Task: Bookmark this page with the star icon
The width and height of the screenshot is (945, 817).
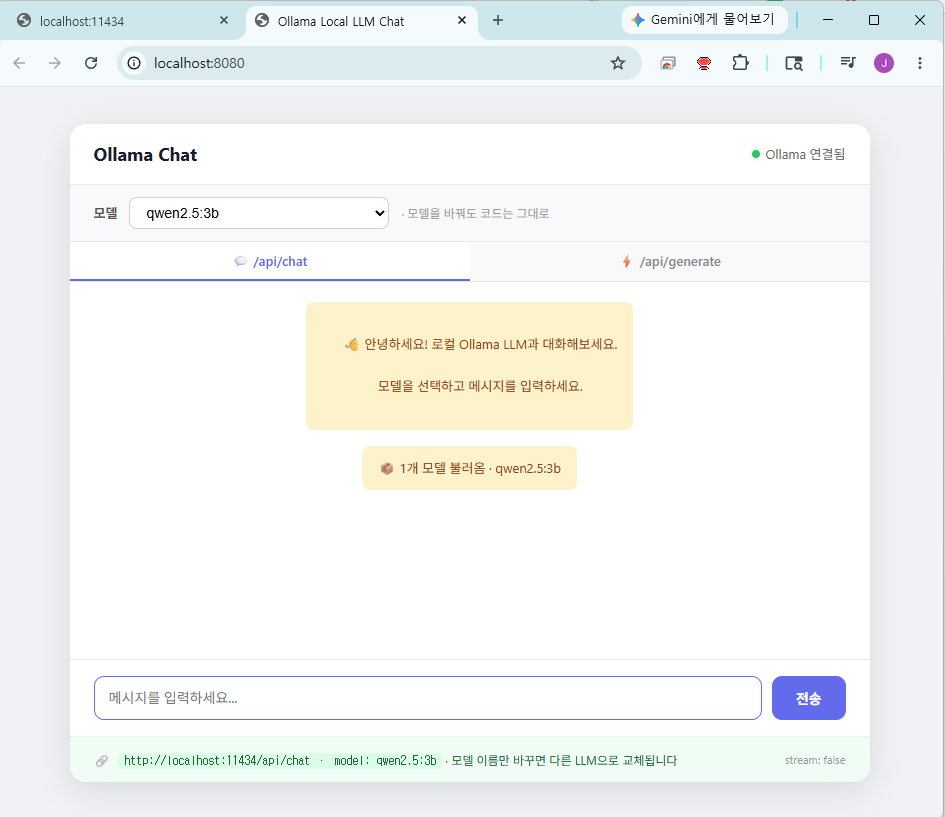Action: point(618,63)
